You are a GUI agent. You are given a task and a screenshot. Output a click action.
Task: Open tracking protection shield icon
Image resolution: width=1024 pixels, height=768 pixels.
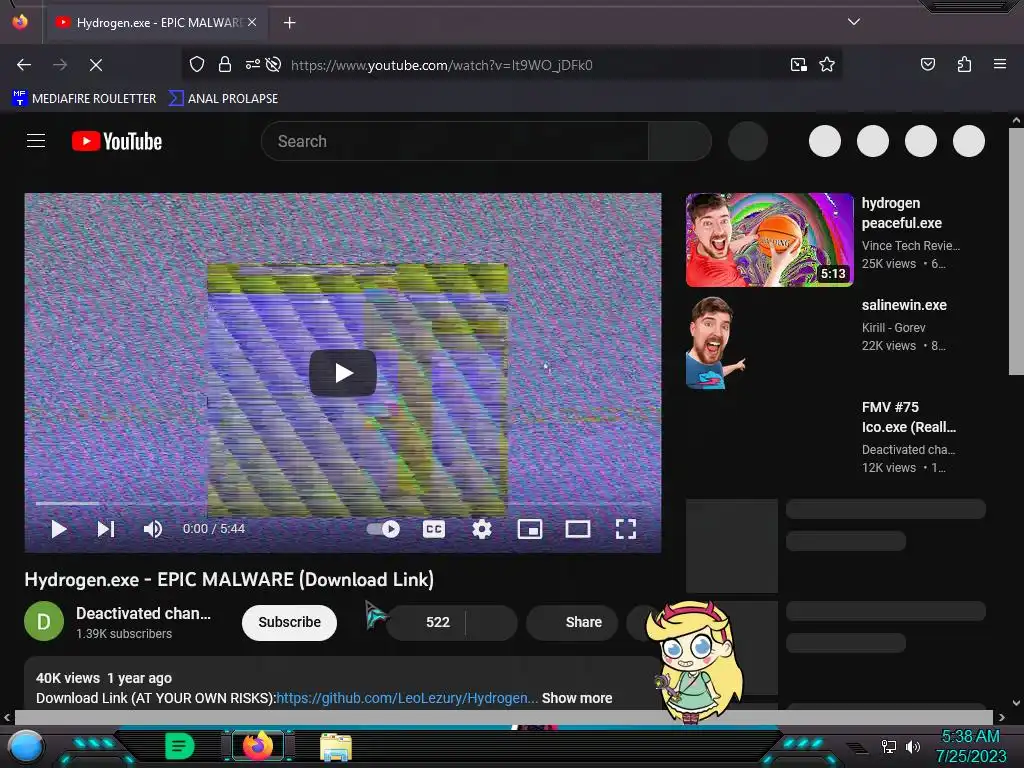pyautogui.click(x=197, y=65)
